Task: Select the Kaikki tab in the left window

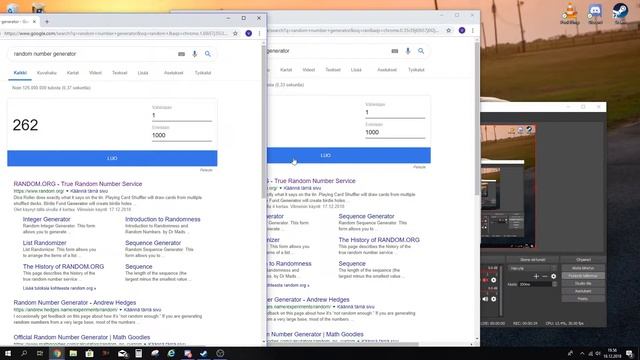Action: pyautogui.click(x=20, y=73)
